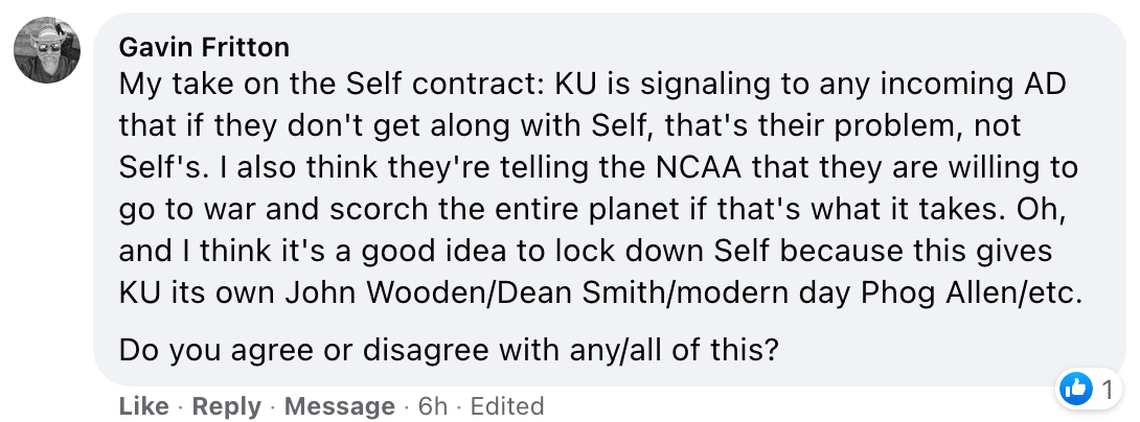Click the phrase "My take on the Self contract"

coord(328,85)
